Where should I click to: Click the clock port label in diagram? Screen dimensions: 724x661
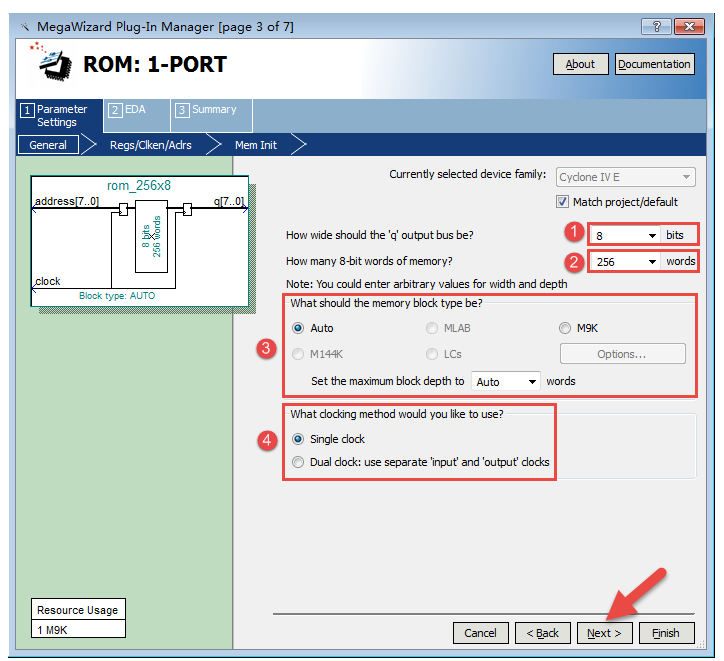click(48, 281)
